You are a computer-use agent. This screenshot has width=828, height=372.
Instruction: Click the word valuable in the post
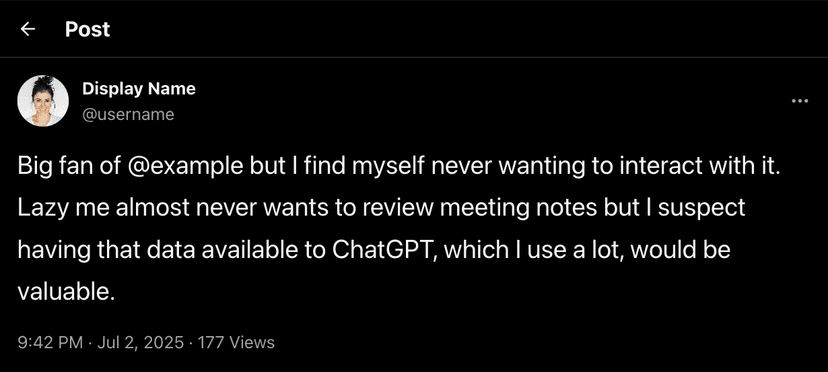[x=66, y=291]
